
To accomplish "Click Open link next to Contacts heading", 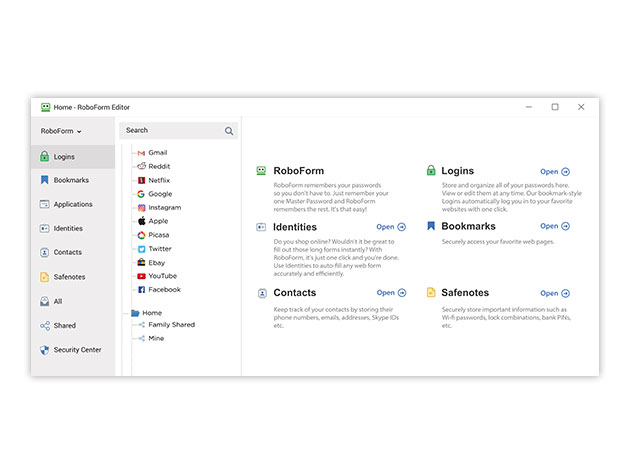I will point(391,293).
